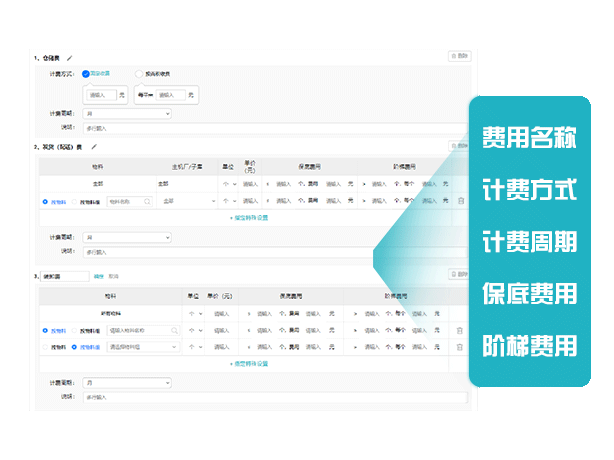Viewport: 614px width, 460px height.
Task: Delete the 请输入物料名称 row in third section
Action: [460, 330]
